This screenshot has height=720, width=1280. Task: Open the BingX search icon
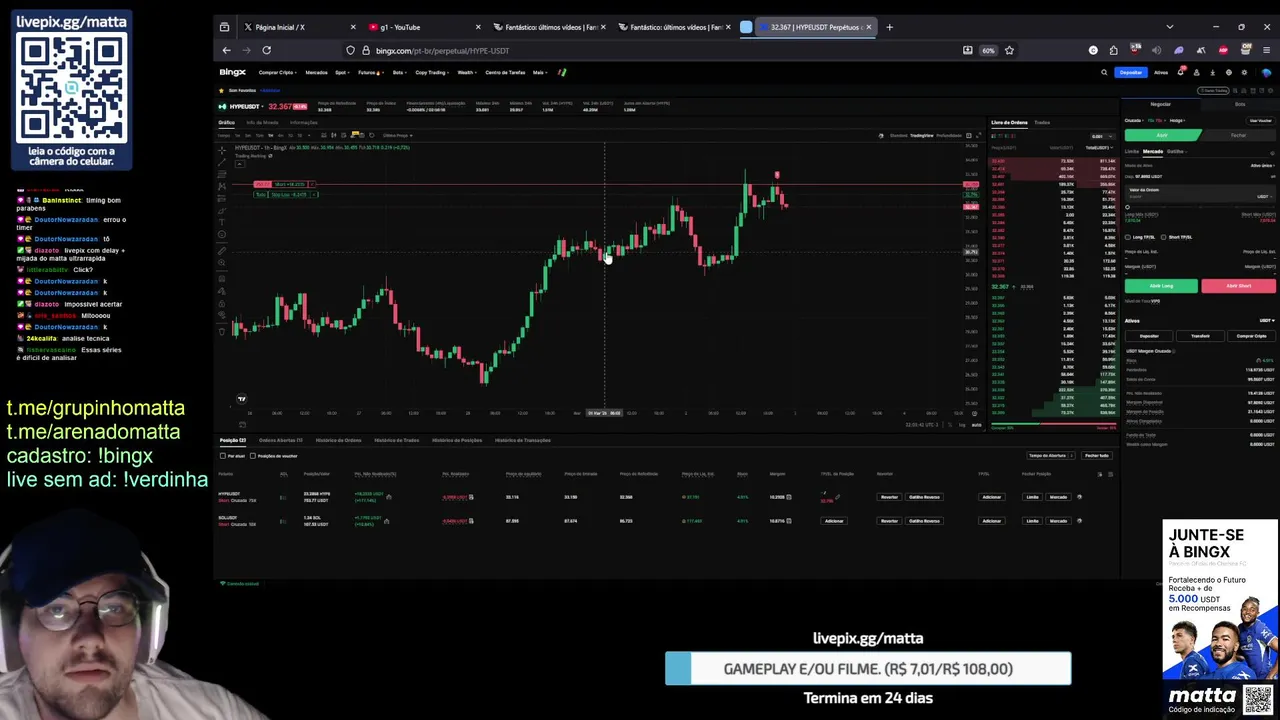1104,72
